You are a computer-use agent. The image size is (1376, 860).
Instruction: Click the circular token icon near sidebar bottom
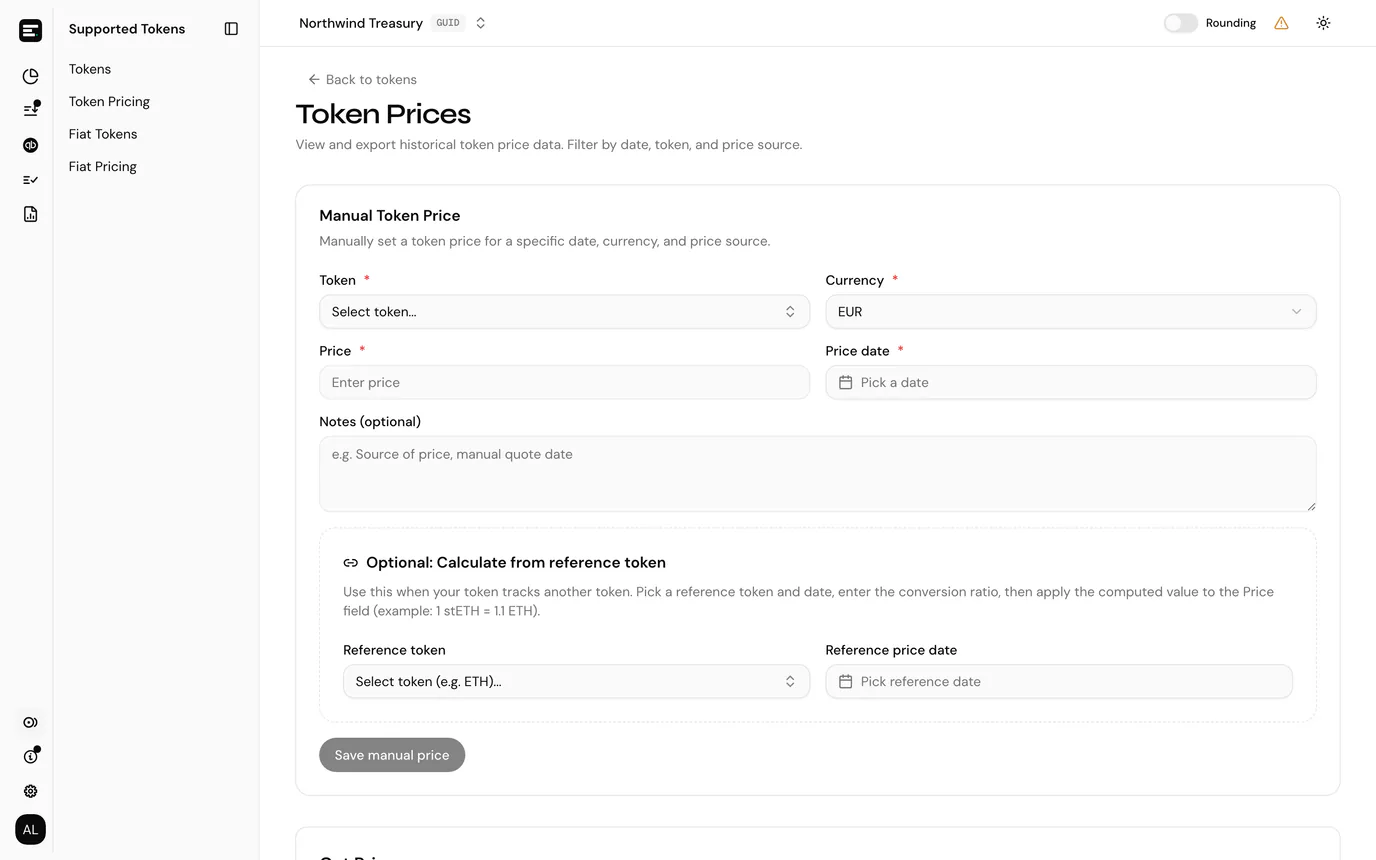coord(30,722)
